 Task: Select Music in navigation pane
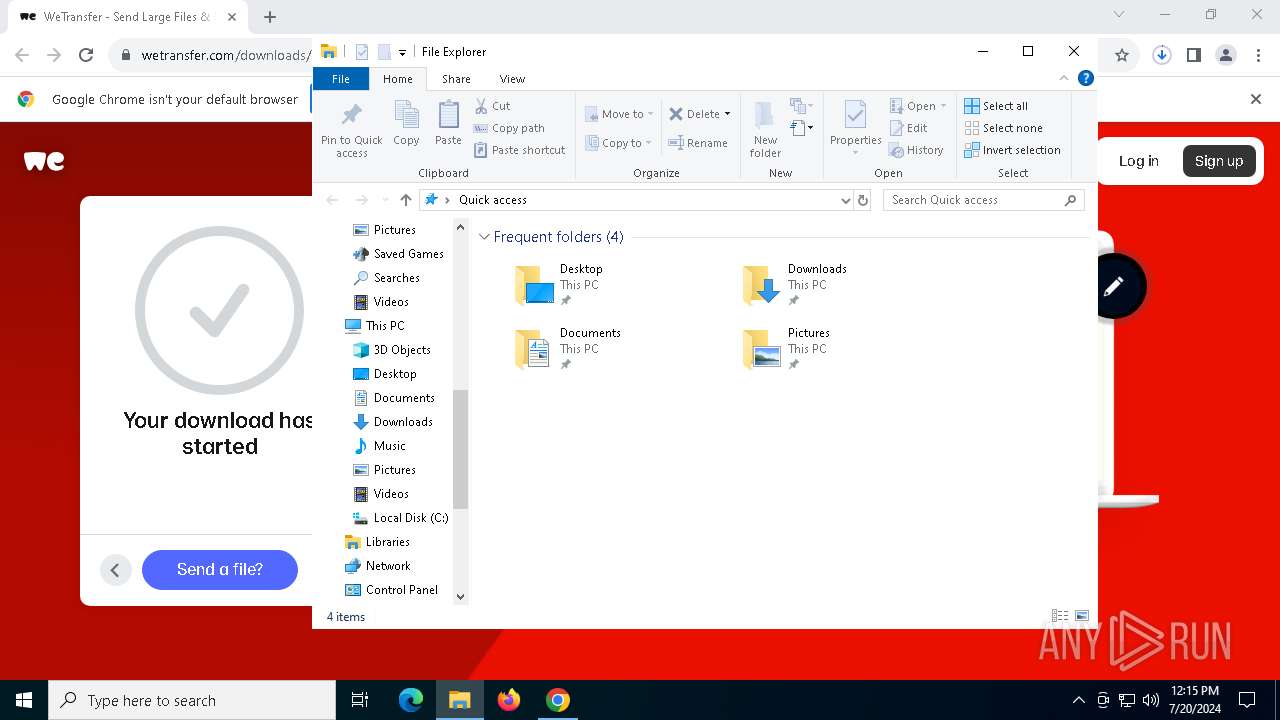tap(379, 446)
